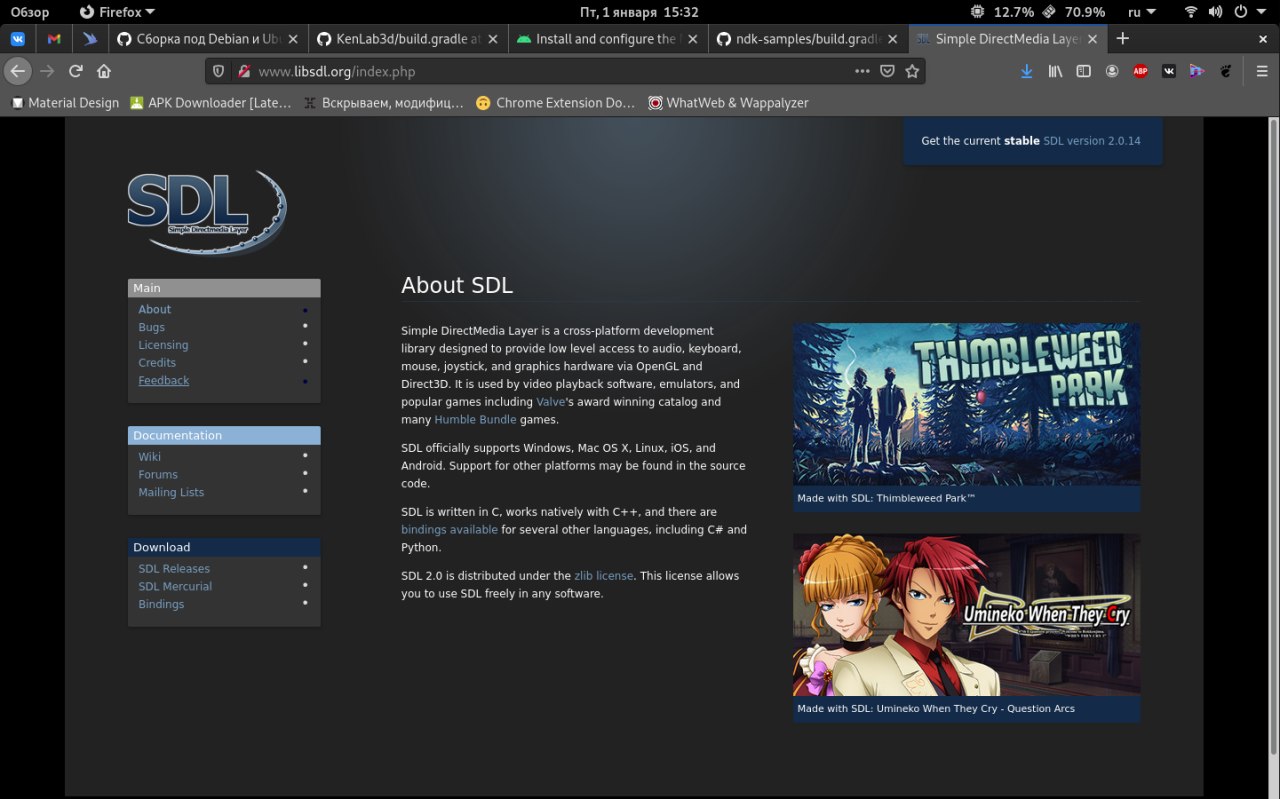Click the memory usage 70.9% indicator
1280x799 pixels.
point(1073,12)
